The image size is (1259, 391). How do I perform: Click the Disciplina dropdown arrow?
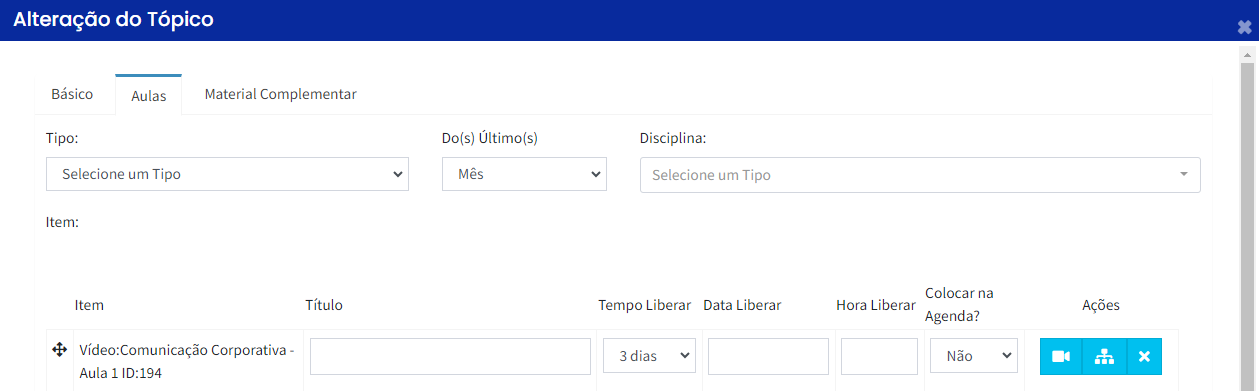pos(1184,174)
